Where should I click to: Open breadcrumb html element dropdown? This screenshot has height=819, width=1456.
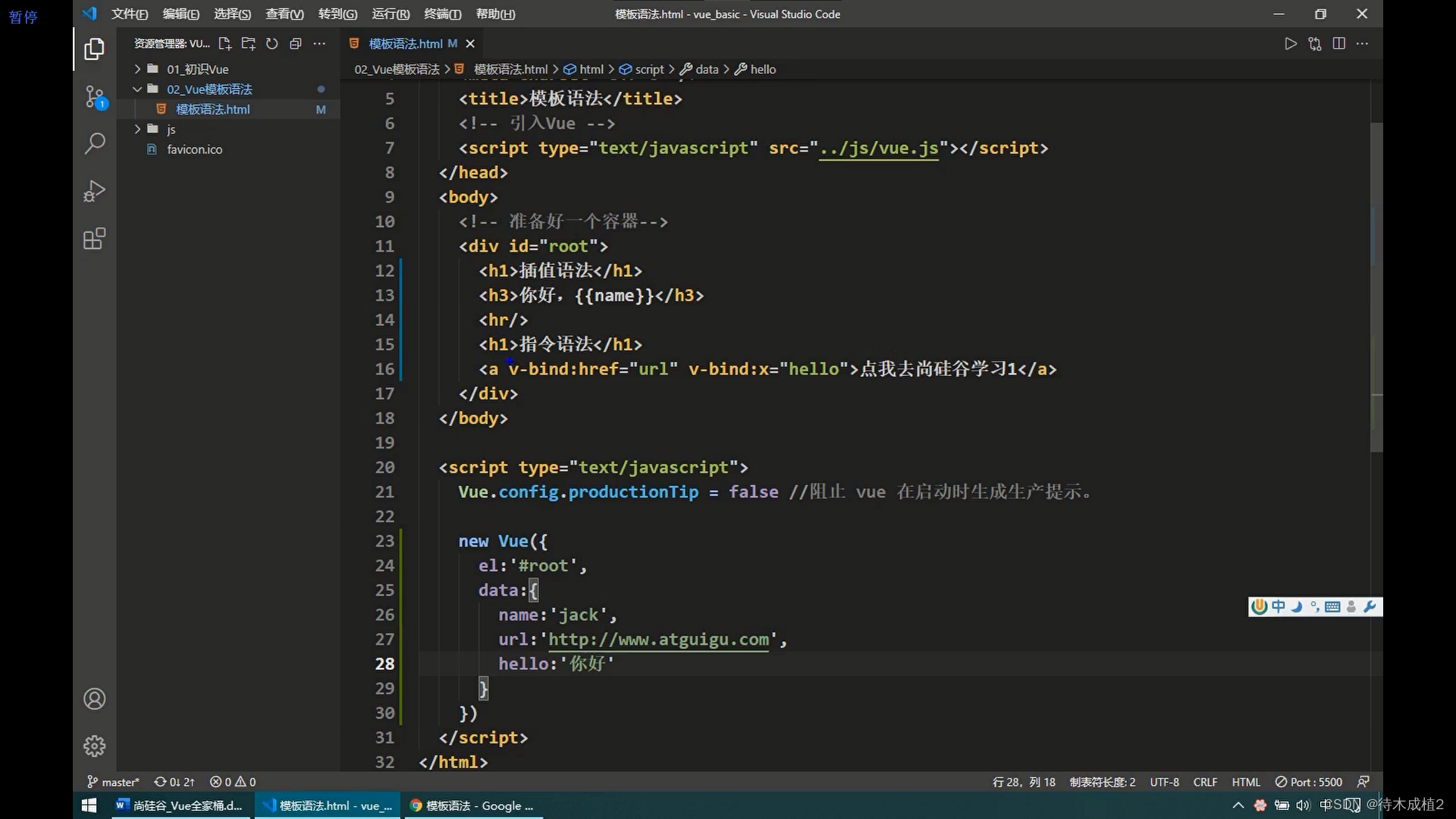pos(584,69)
